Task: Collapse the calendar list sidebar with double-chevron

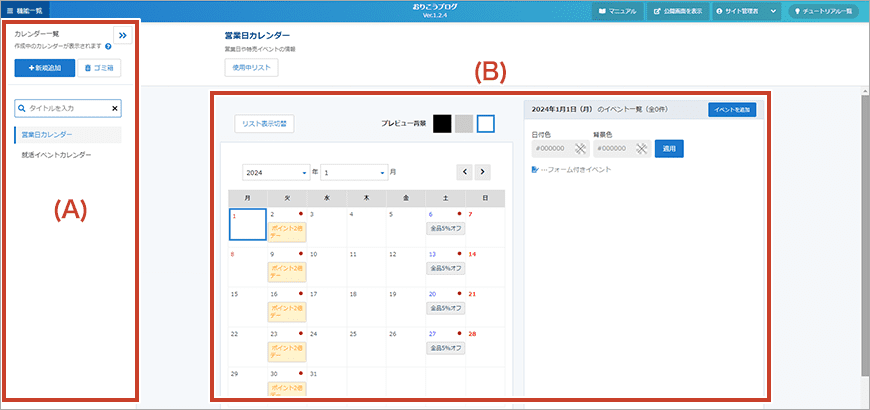Action: click(x=122, y=35)
